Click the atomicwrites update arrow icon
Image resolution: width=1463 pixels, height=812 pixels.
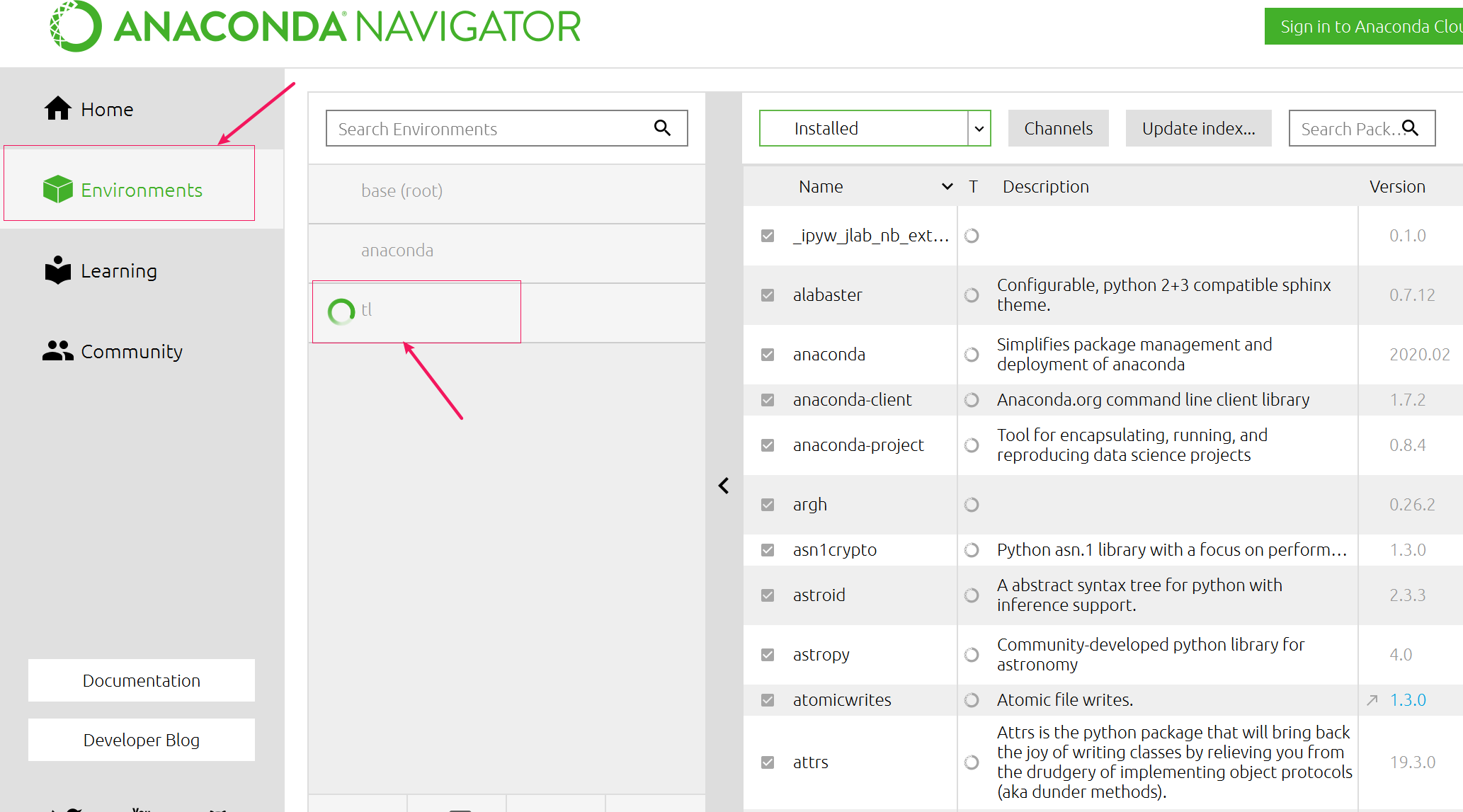[x=1372, y=700]
